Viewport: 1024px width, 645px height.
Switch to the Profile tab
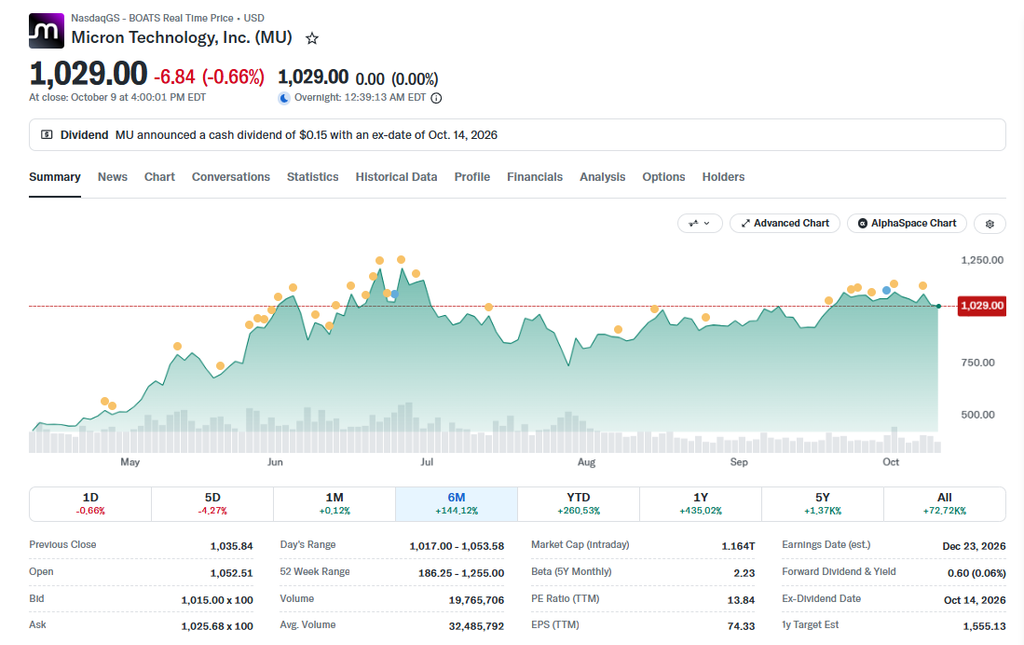(x=472, y=177)
